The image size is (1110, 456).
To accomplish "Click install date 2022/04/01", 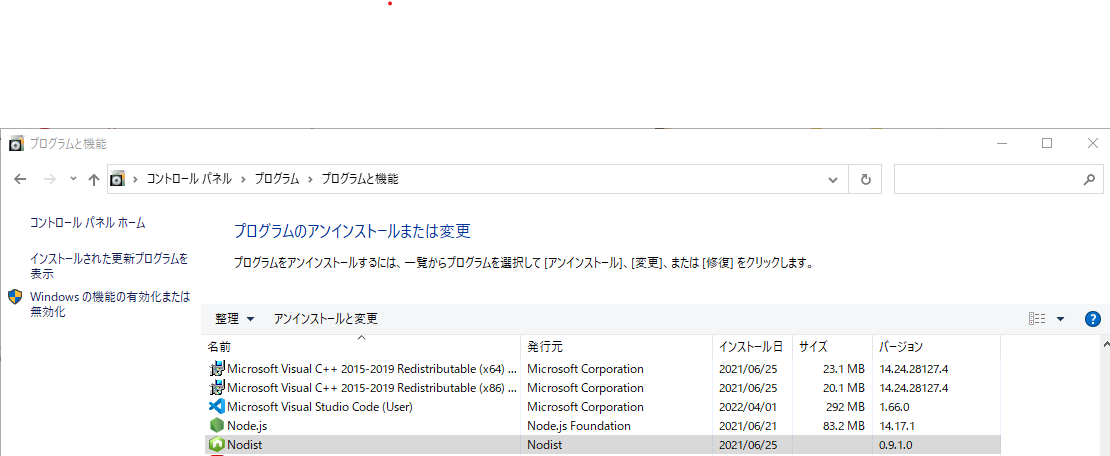I will (x=748, y=407).
